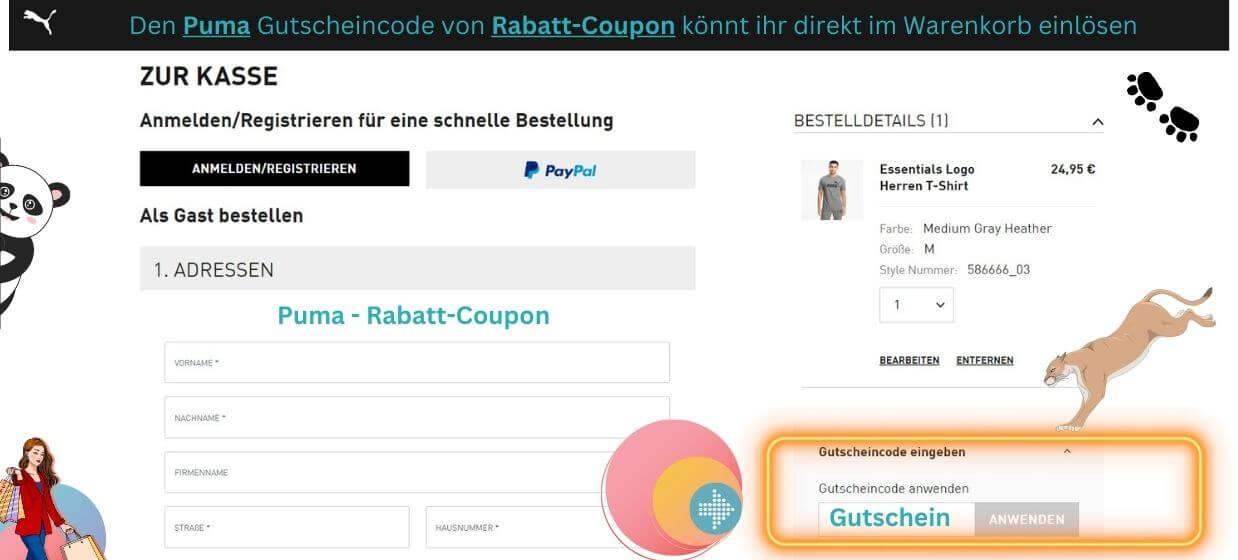
Task: Focus the Vorname input field
Action: pyautogui.click(x=417, y=362)
